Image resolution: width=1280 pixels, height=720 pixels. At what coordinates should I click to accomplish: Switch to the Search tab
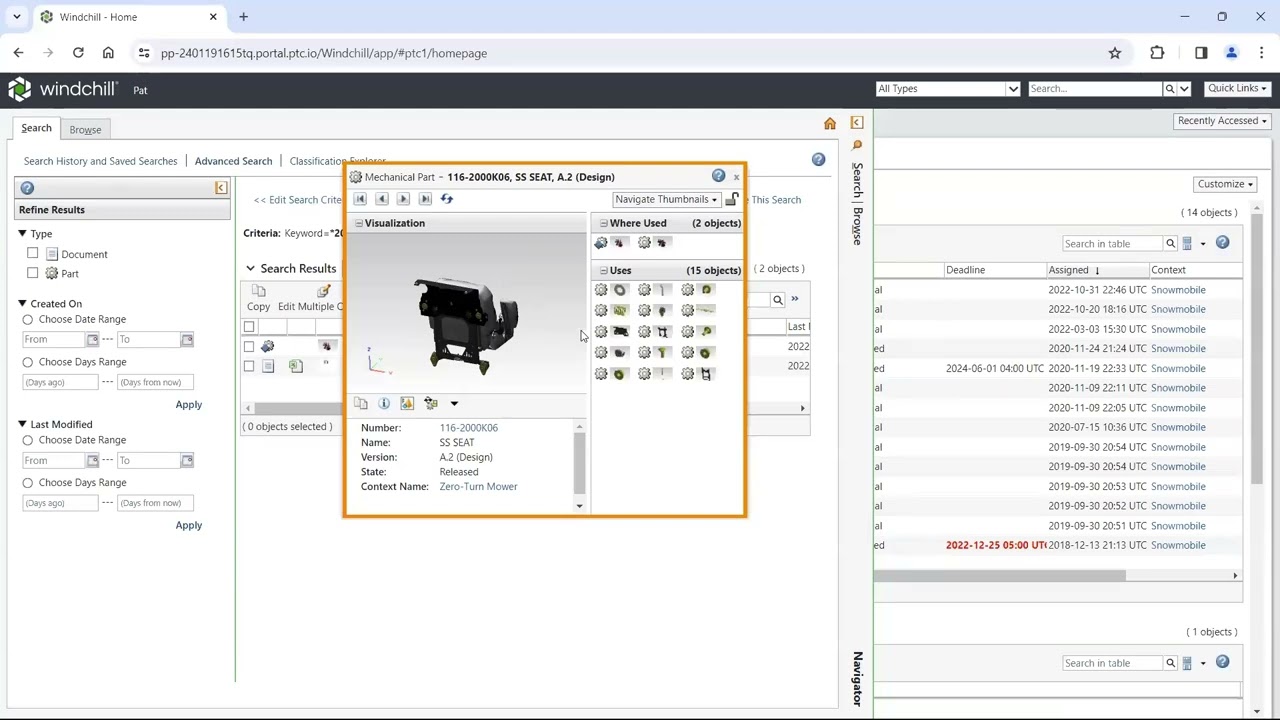(x=36, y=128)
